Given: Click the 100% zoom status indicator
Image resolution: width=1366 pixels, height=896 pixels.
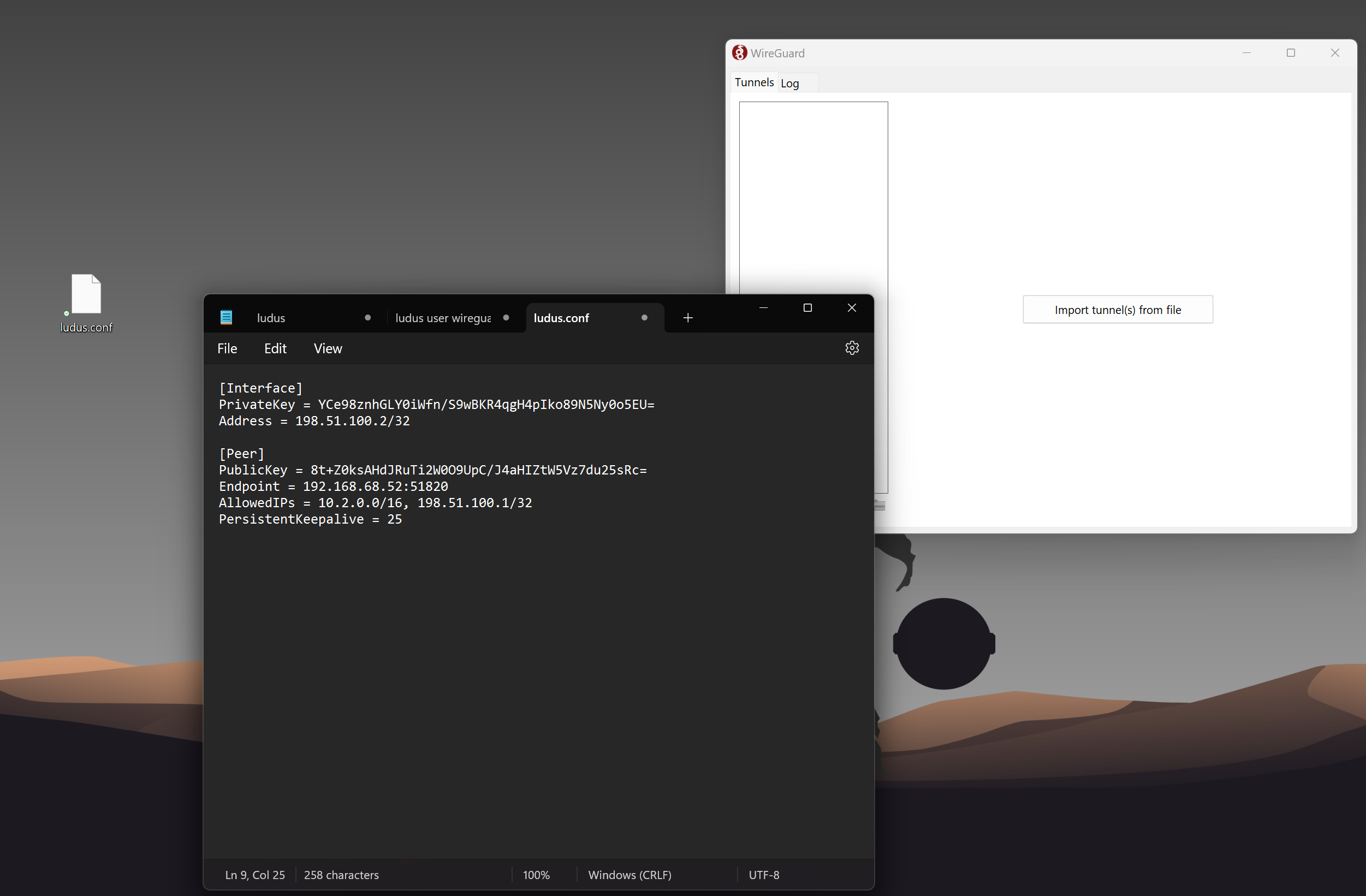Looking at the screenshot, I should [536, 875].
